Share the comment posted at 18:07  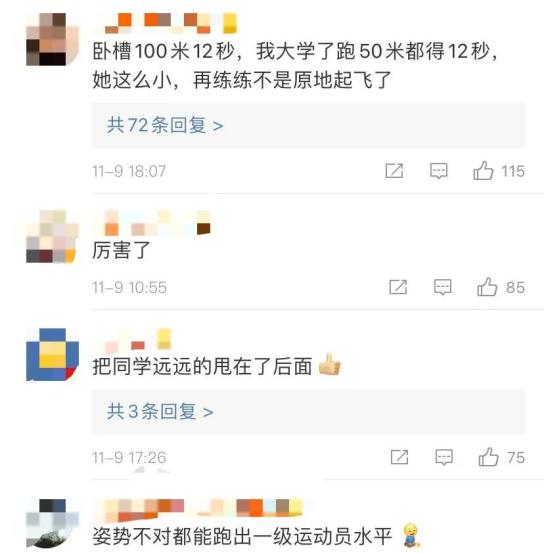point(394,171)
